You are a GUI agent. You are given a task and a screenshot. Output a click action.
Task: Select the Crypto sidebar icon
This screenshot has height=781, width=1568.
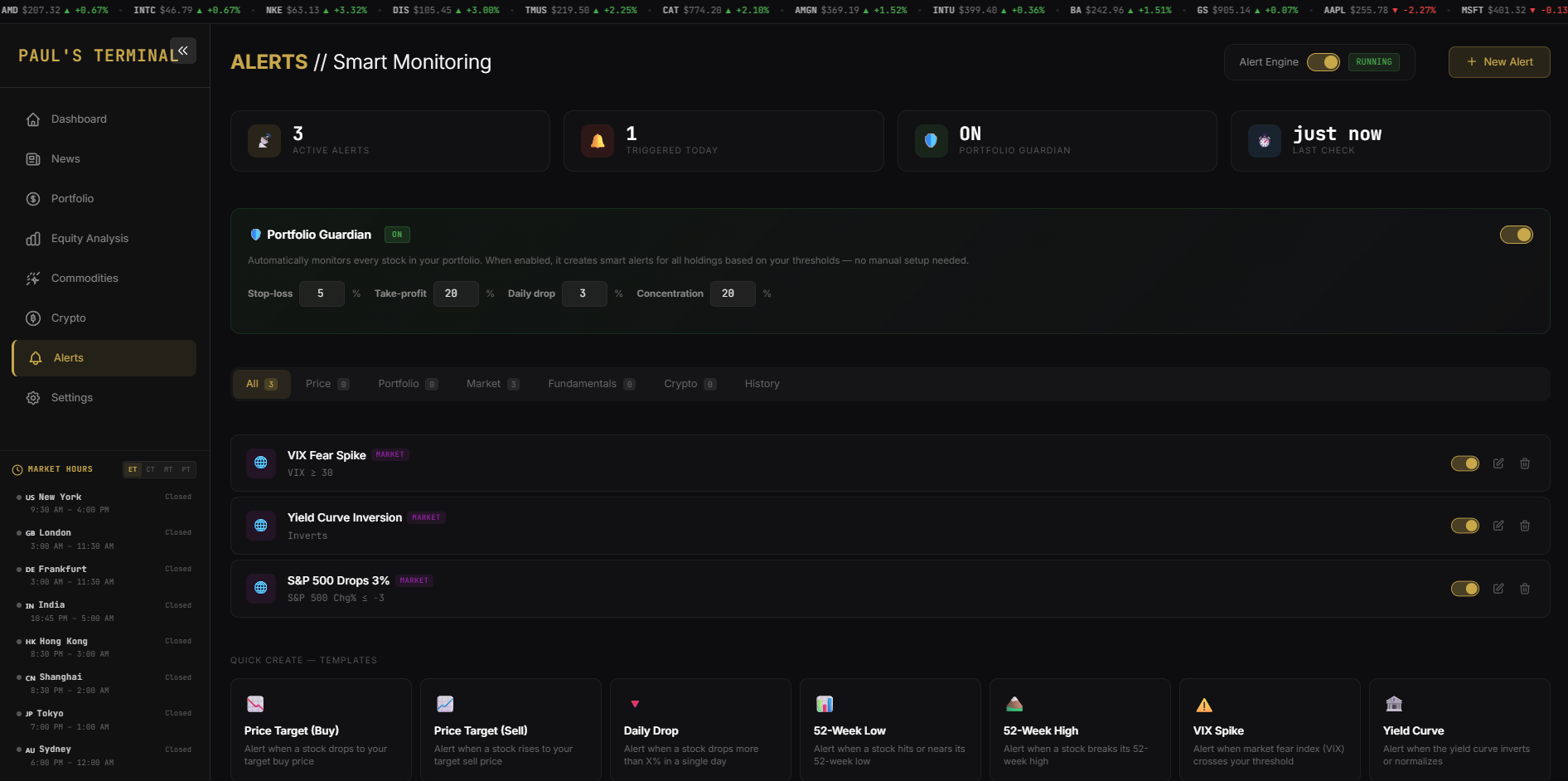pyautogui.click(x=32, y=318)
